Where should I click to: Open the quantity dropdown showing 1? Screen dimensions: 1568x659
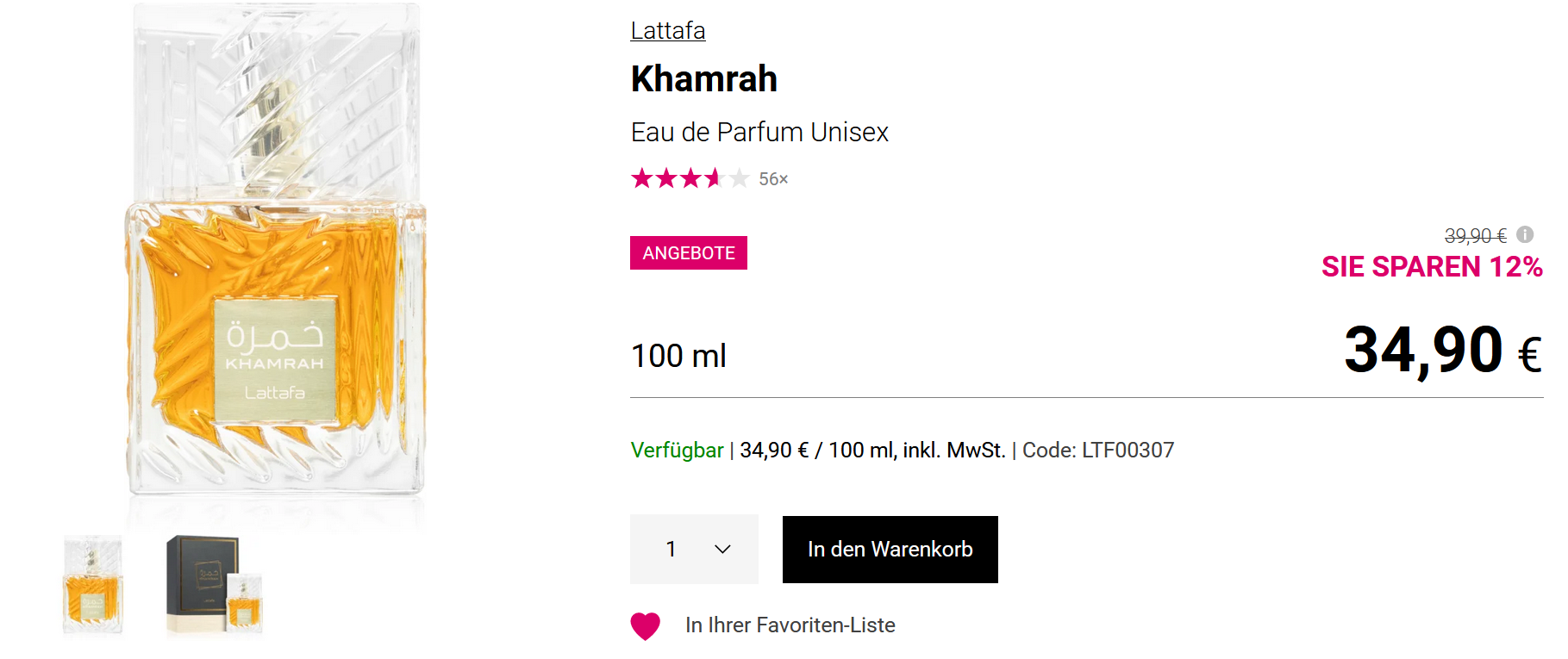point(694,549)
